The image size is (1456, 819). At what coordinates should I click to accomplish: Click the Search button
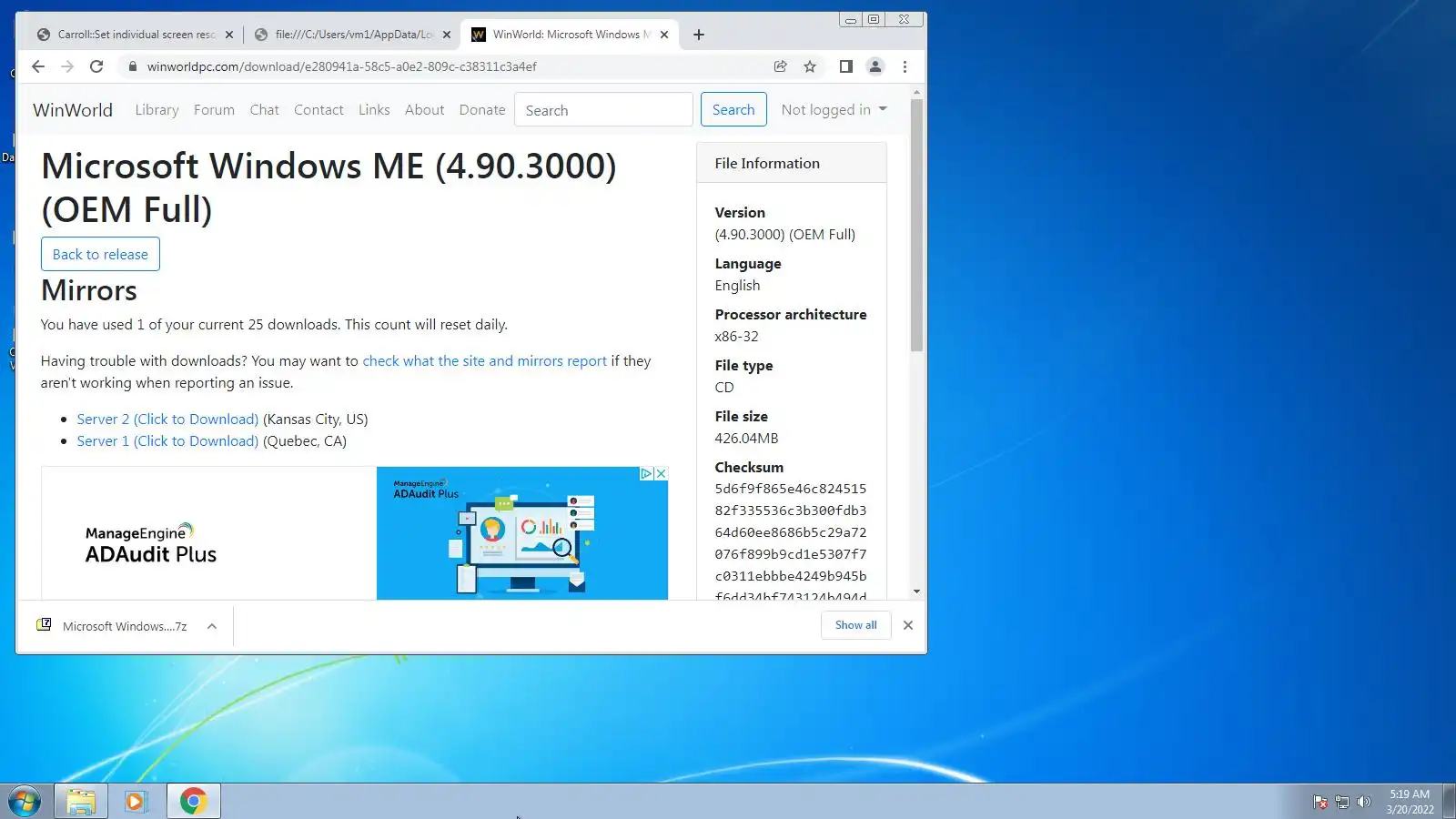[x=733, y=109]
